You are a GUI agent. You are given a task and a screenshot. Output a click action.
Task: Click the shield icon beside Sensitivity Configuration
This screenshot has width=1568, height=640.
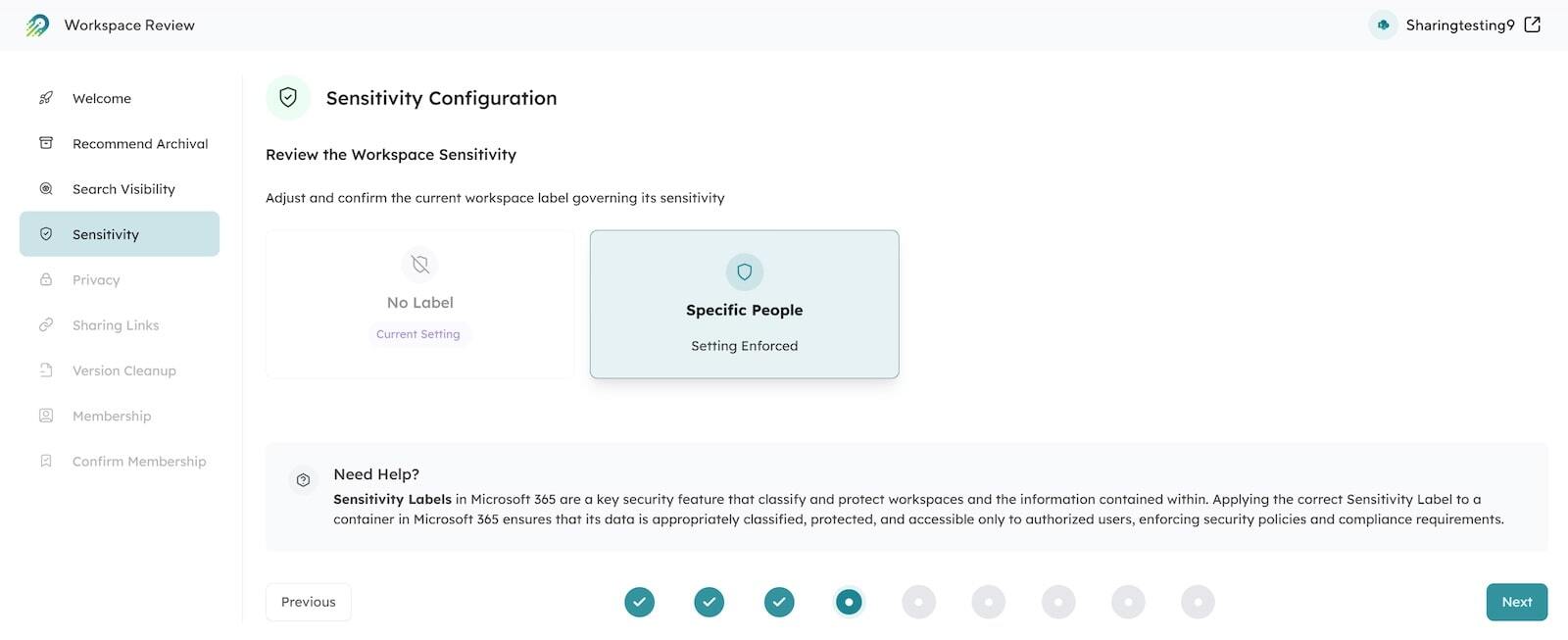click(x=288, y=98)
